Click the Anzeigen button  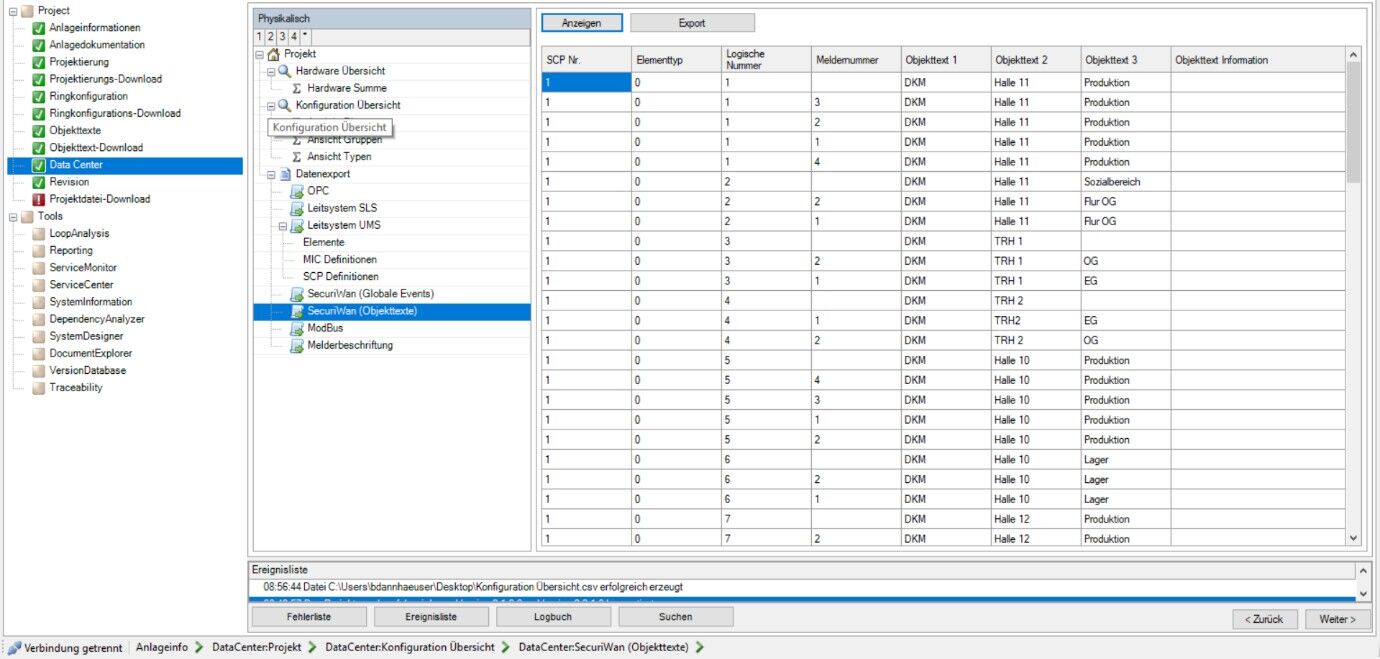(x=583, y=23)
